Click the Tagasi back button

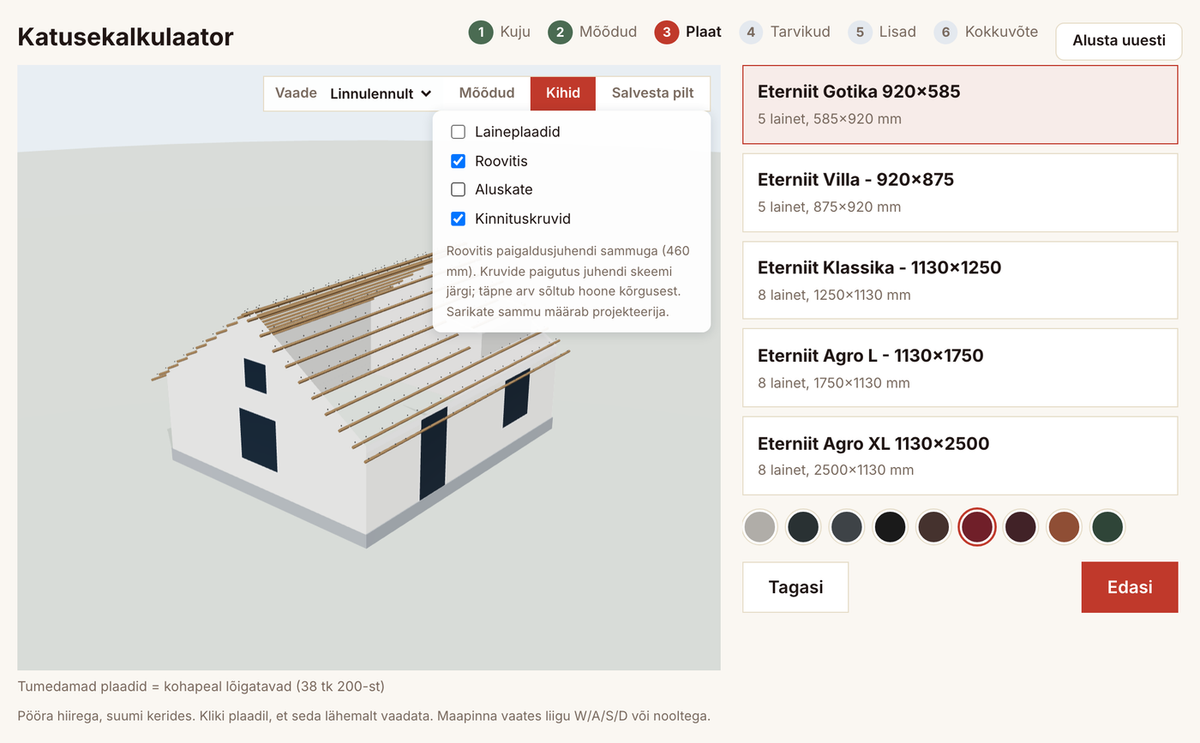click(796, 587)
